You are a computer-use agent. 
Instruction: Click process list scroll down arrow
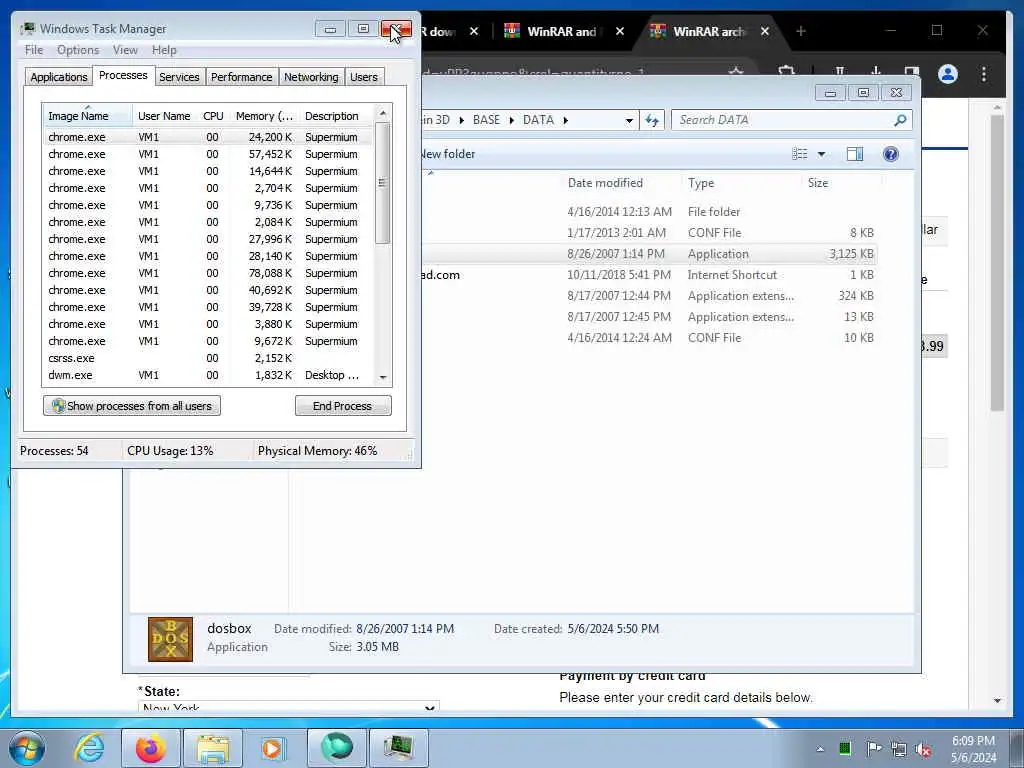(x=383, y=377)
